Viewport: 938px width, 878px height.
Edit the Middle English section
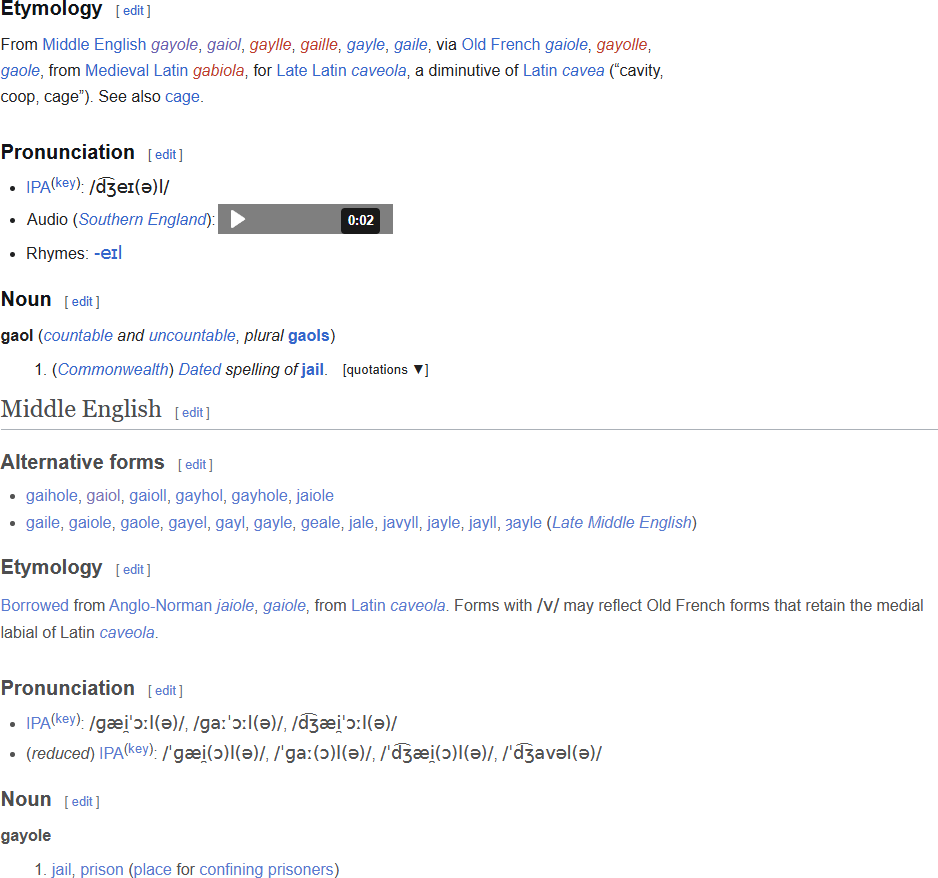coord(193,413)
